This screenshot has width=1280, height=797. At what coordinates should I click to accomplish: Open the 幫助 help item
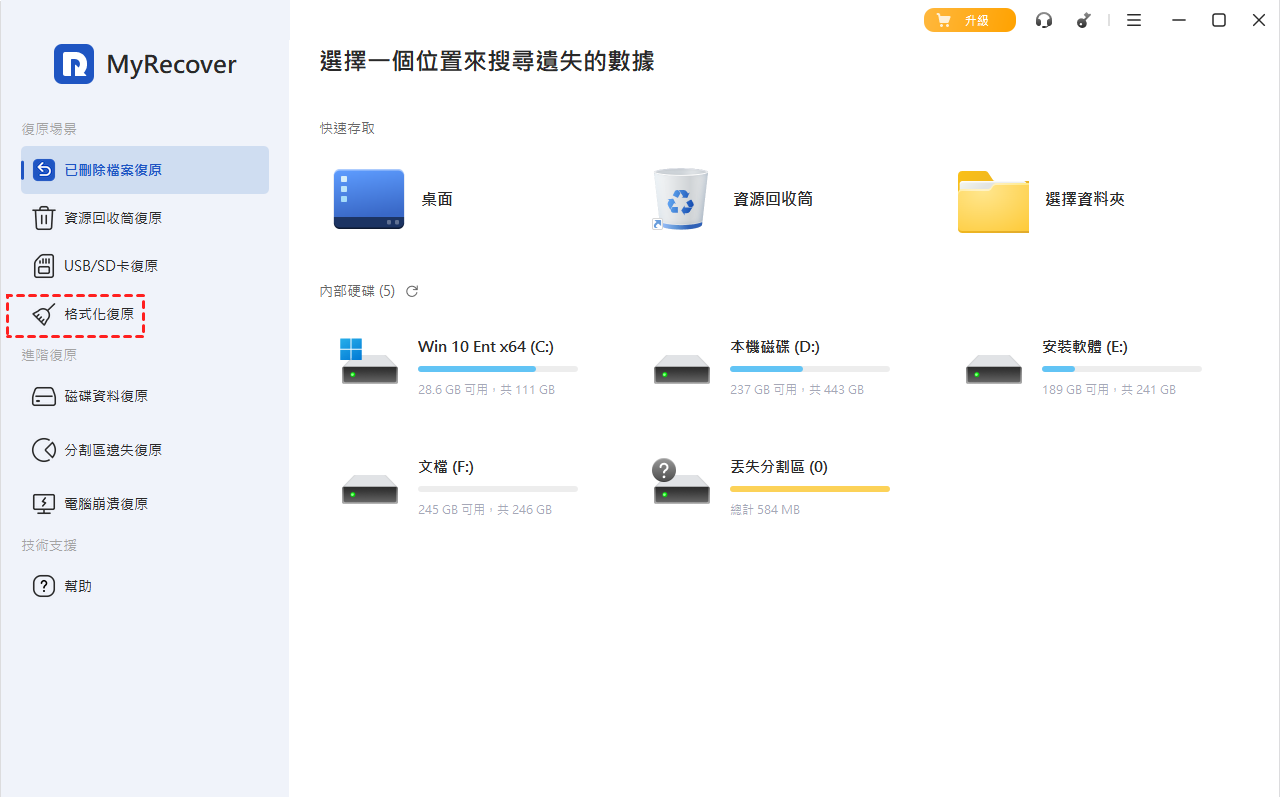77,586
